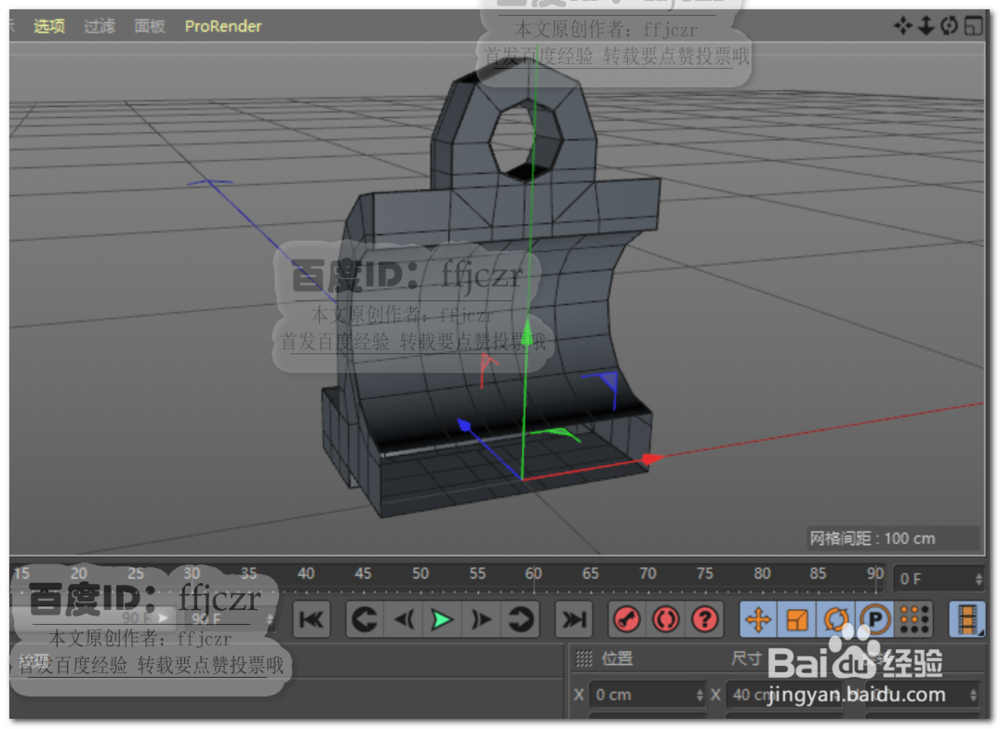The width and height of the screenshot is (1000, 729).
Task: Click frame 60 on the timeline ruler
Action: 534,572
